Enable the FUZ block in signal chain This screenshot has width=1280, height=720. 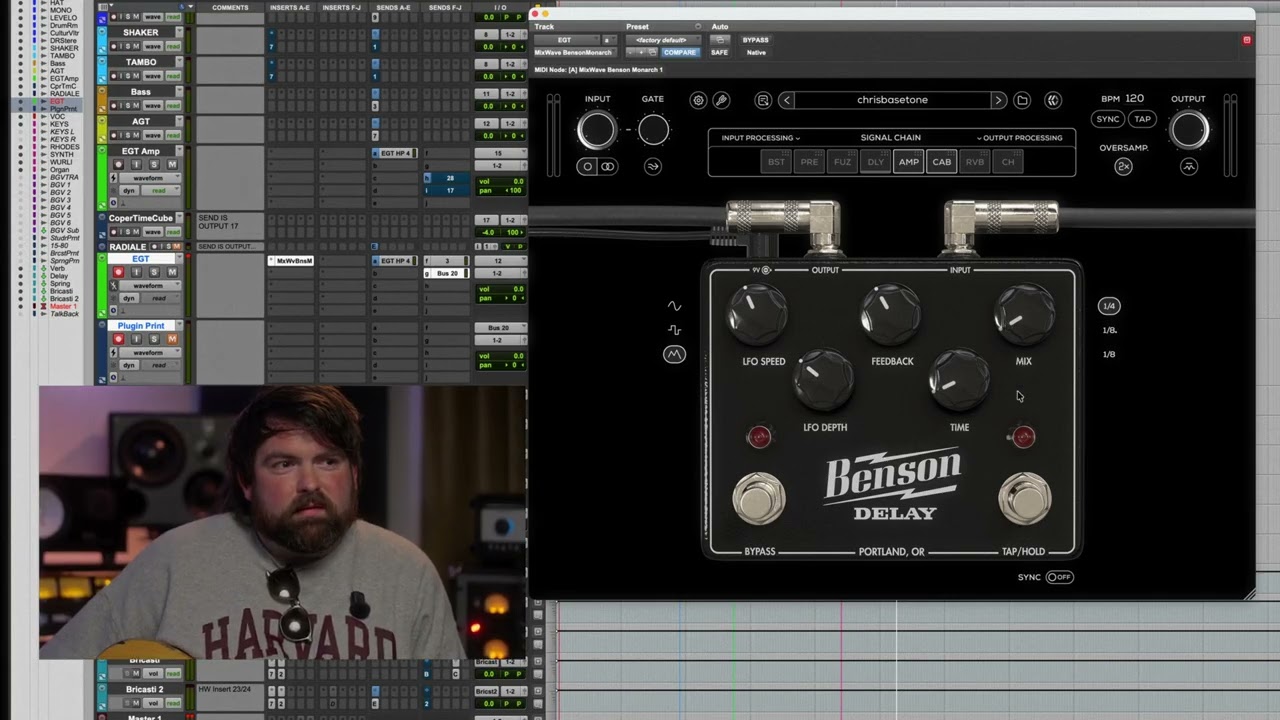click(x=842, y=162)
